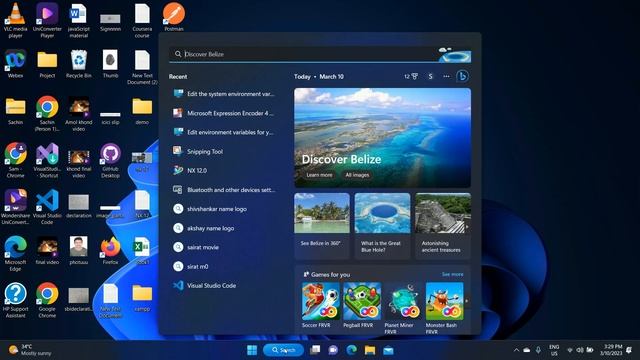Image resolution: width=640 pixels, height=360 pixels.
Task: Launch Sachin (Person 1) Chrome profile
Action: pyautogui.click(x=47, y=113)
